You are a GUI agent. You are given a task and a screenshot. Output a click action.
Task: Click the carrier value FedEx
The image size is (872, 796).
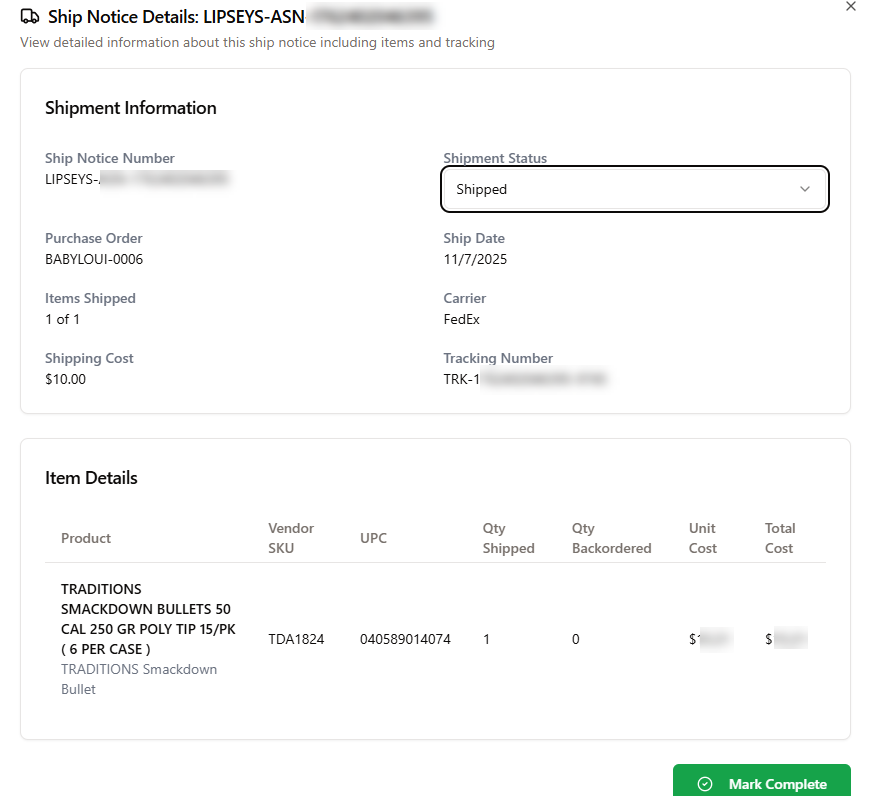(462, 319)
